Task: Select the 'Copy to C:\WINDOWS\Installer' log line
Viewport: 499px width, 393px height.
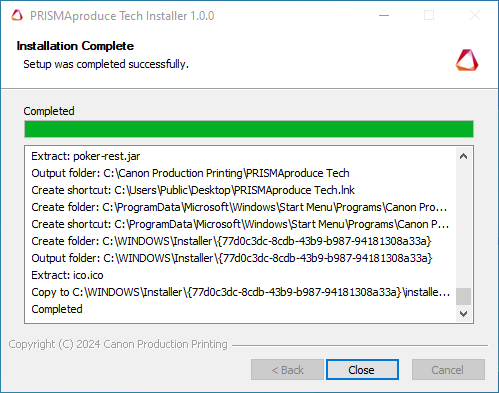Action: point(240,292)
